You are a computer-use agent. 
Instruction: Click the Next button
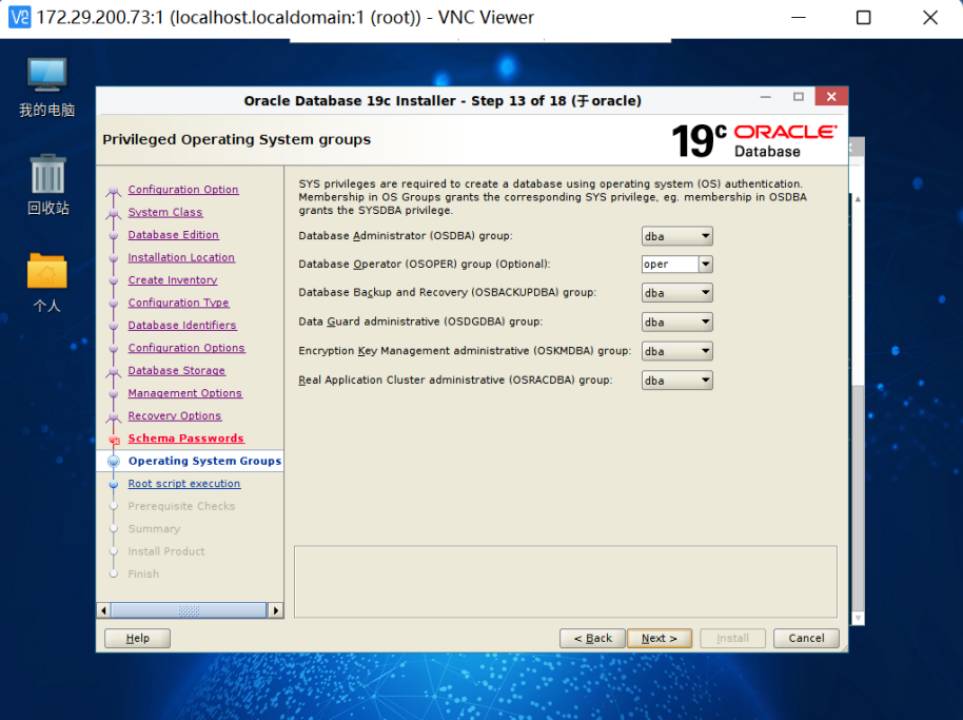coord(659,638)
